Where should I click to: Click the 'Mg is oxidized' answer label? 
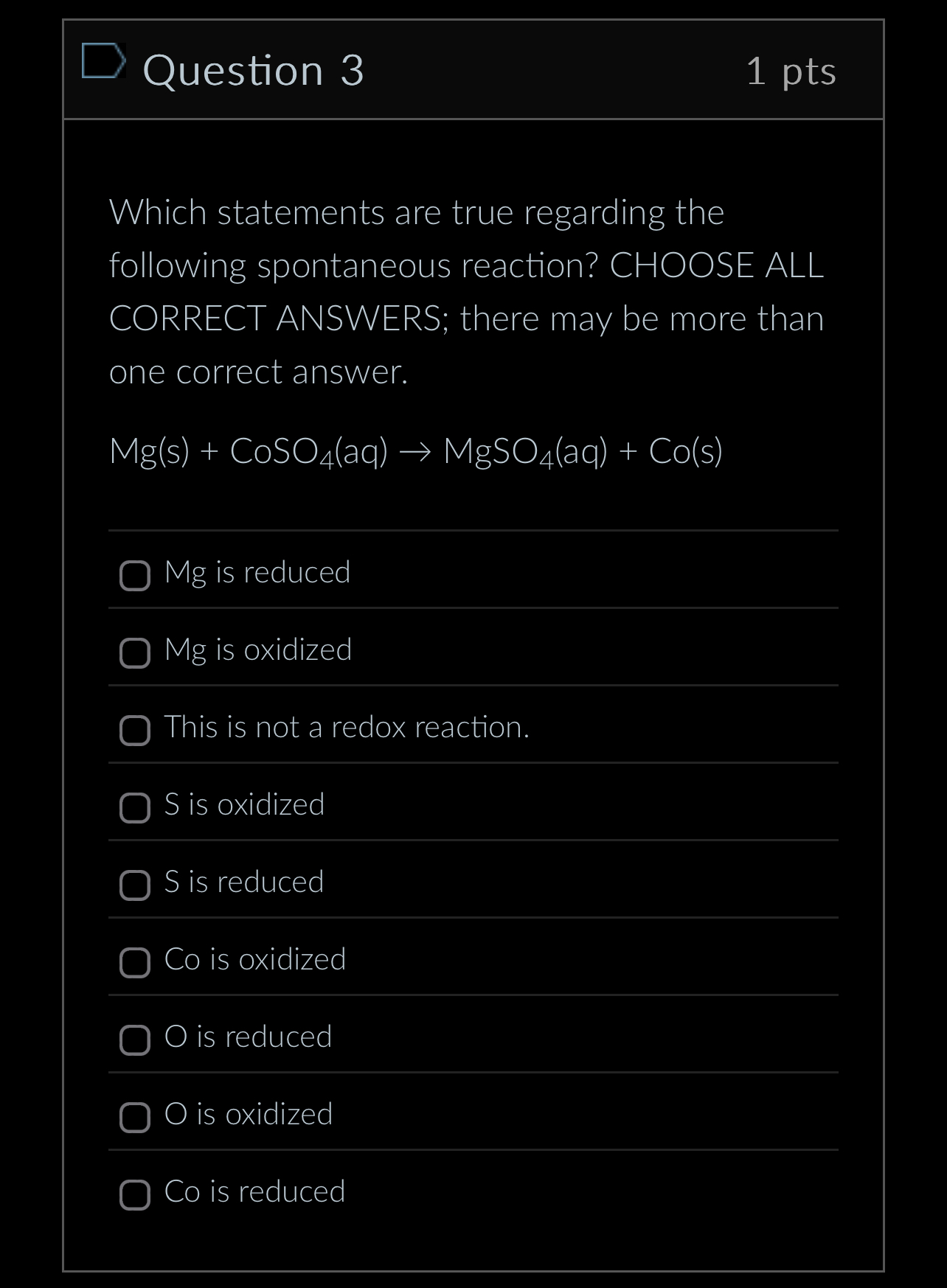pos(258,650)
